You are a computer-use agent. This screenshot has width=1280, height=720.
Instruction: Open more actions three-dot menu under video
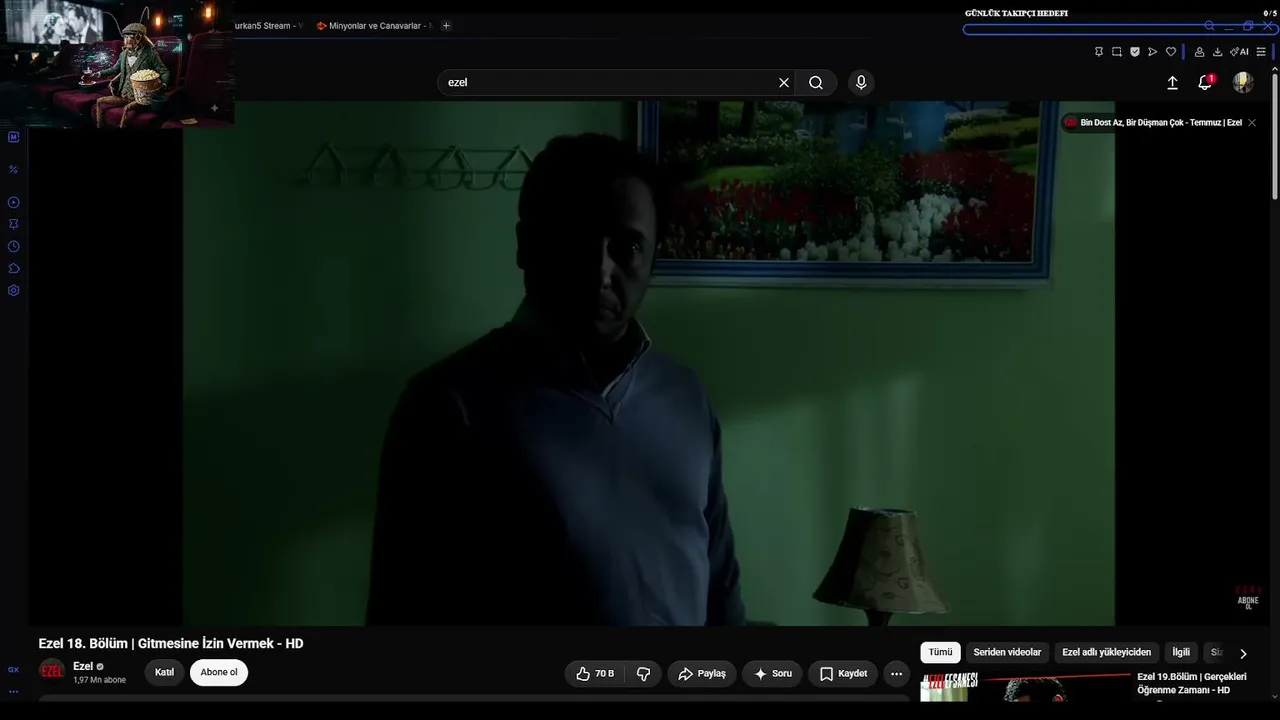coord(896,674)
